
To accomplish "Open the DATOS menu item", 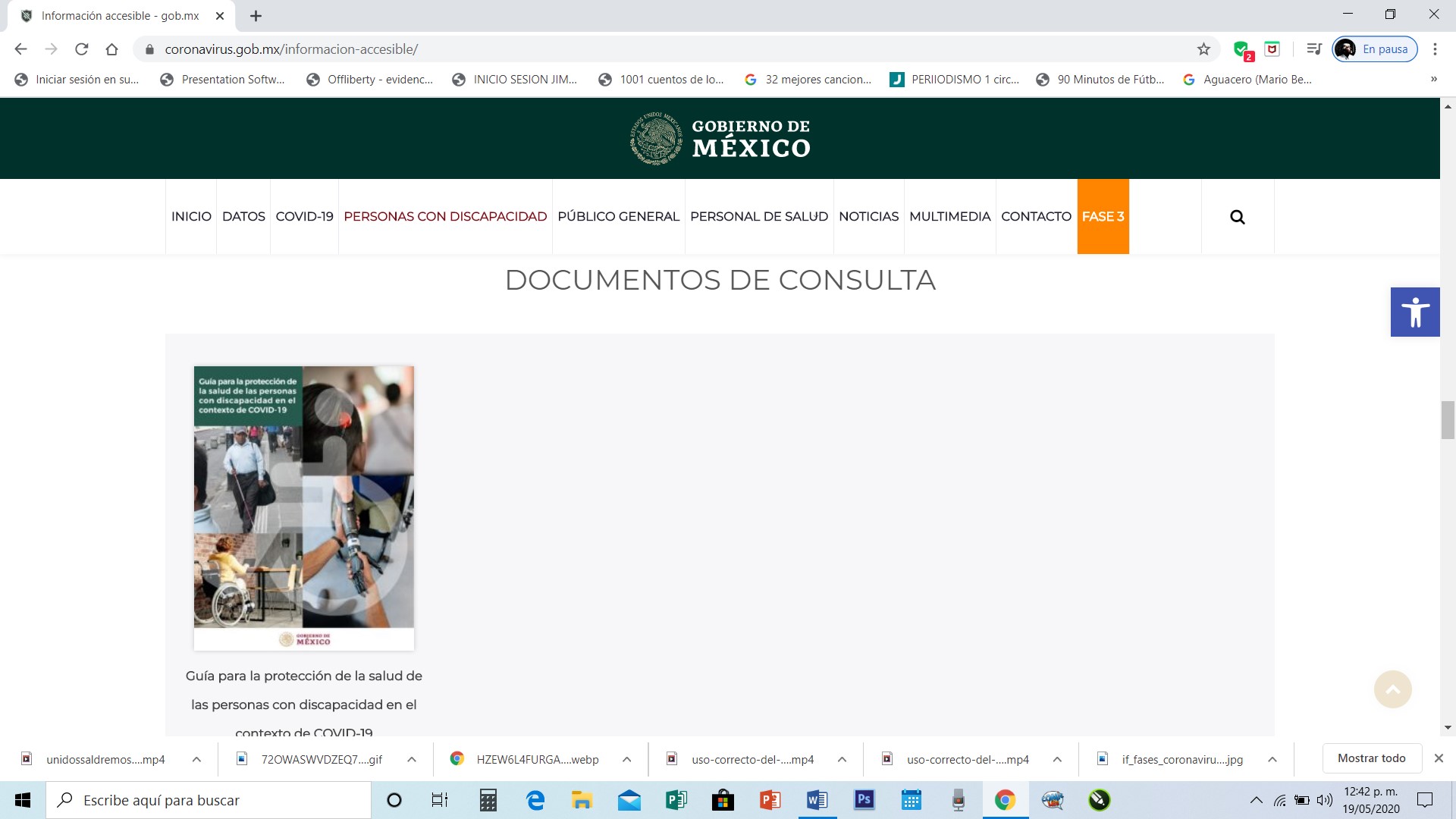I will tap(243, 217).
